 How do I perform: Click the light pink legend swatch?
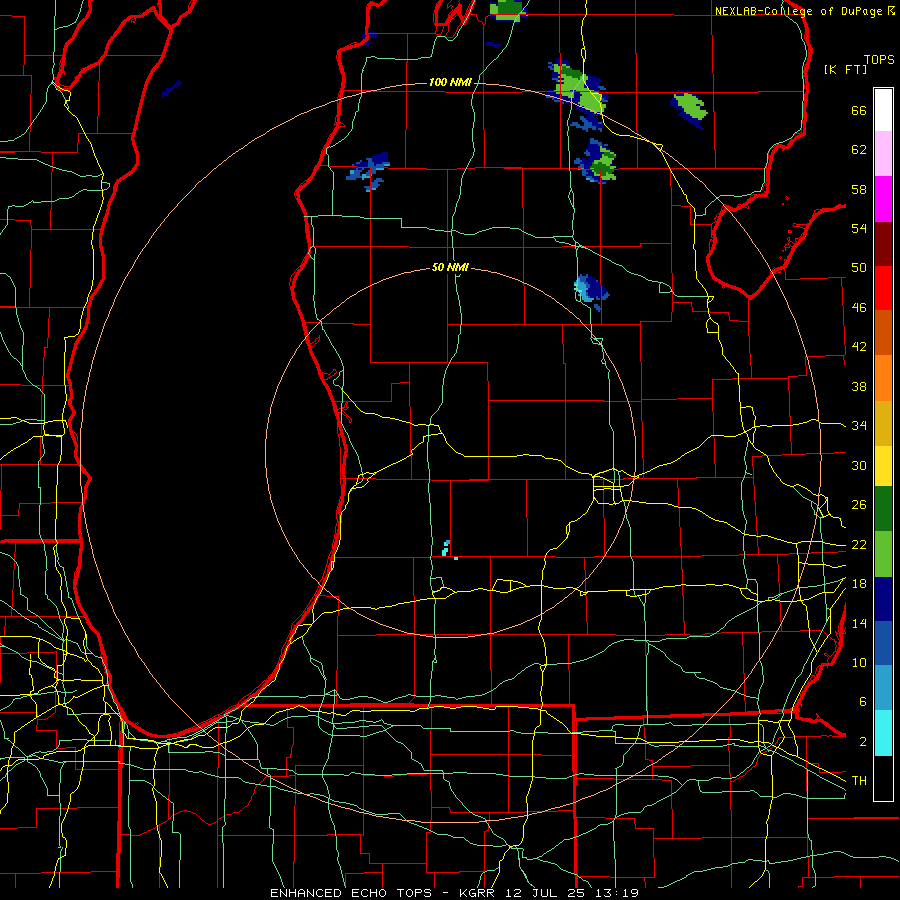883,153
